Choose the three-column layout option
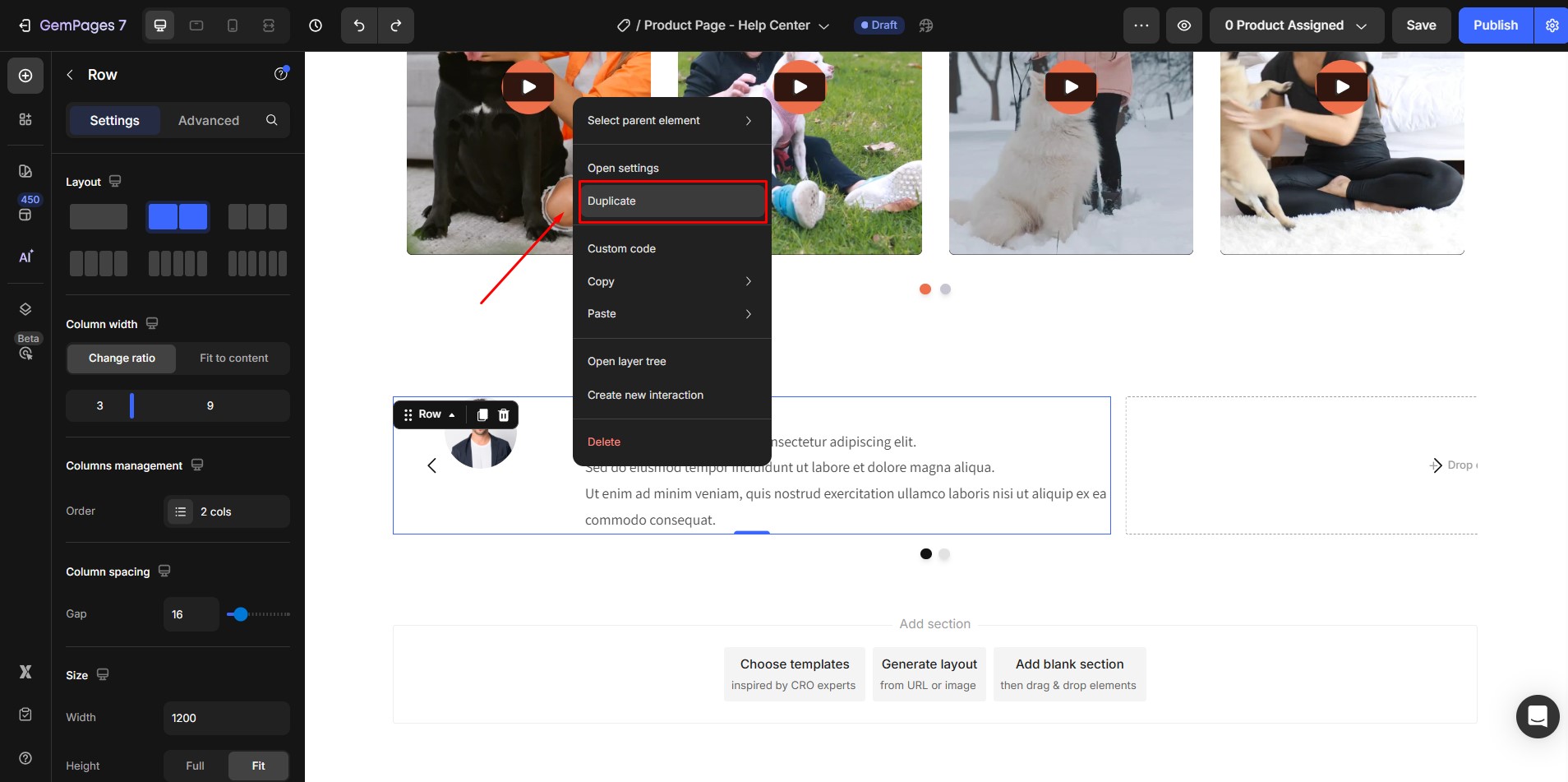The width and height of the screenshot is (1568, 782). (257, 217)
